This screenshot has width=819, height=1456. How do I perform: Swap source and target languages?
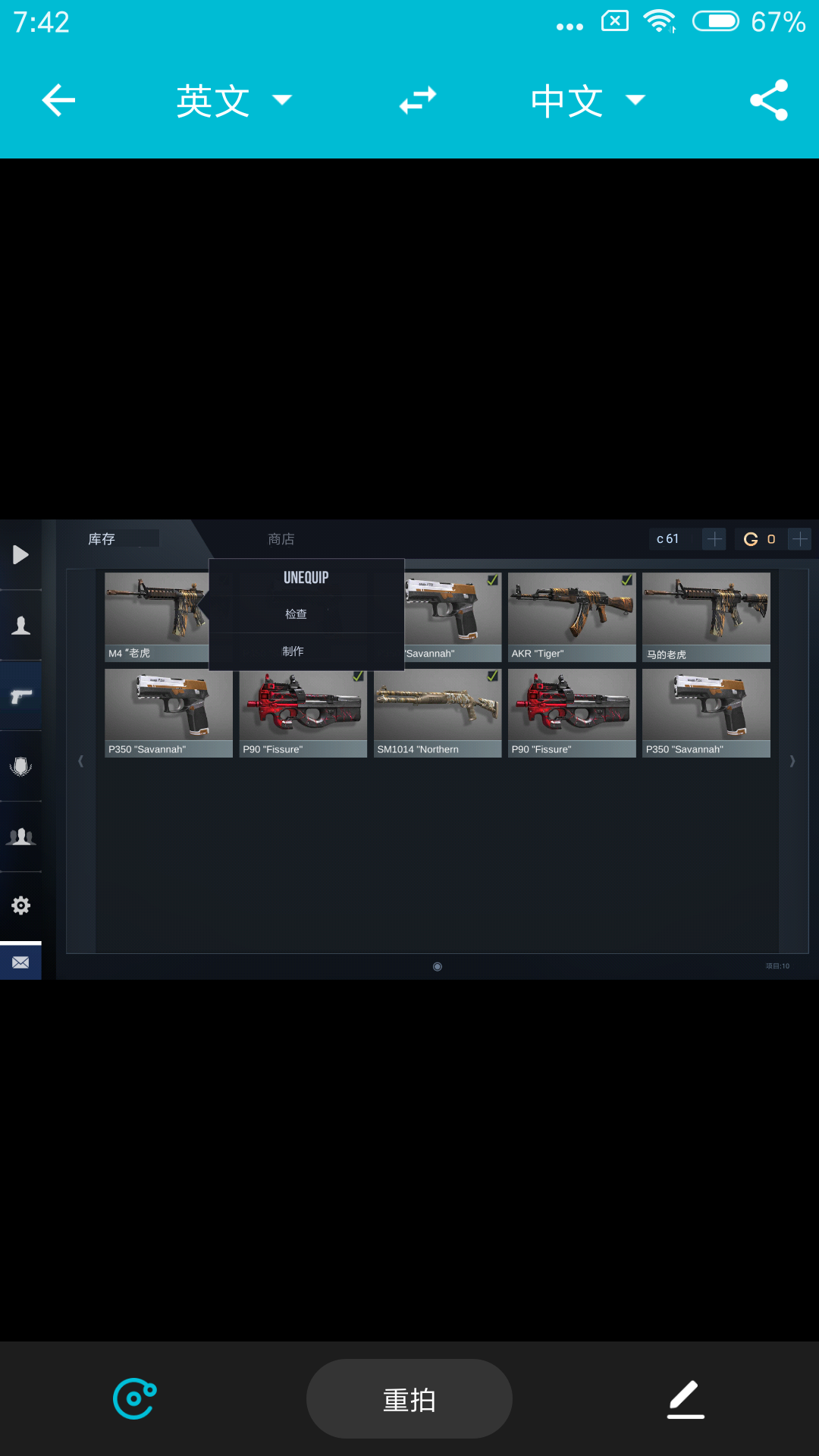click(418, 100)
